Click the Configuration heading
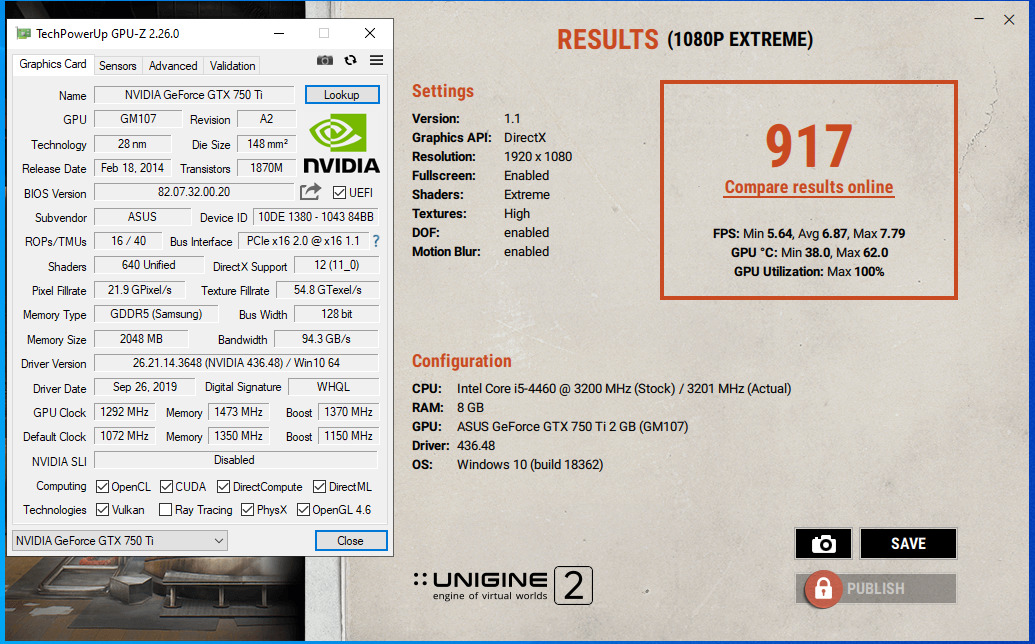 pos(461,361)
